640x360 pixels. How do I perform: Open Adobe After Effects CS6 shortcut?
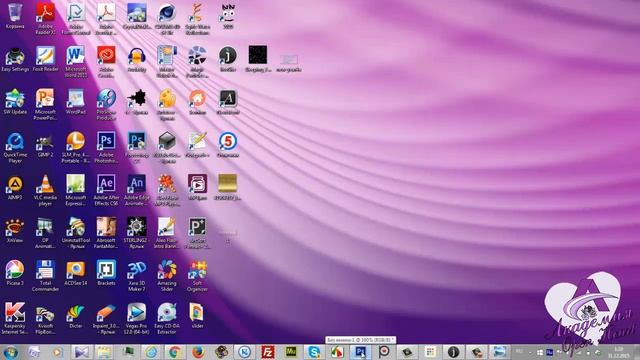point(106,191)
